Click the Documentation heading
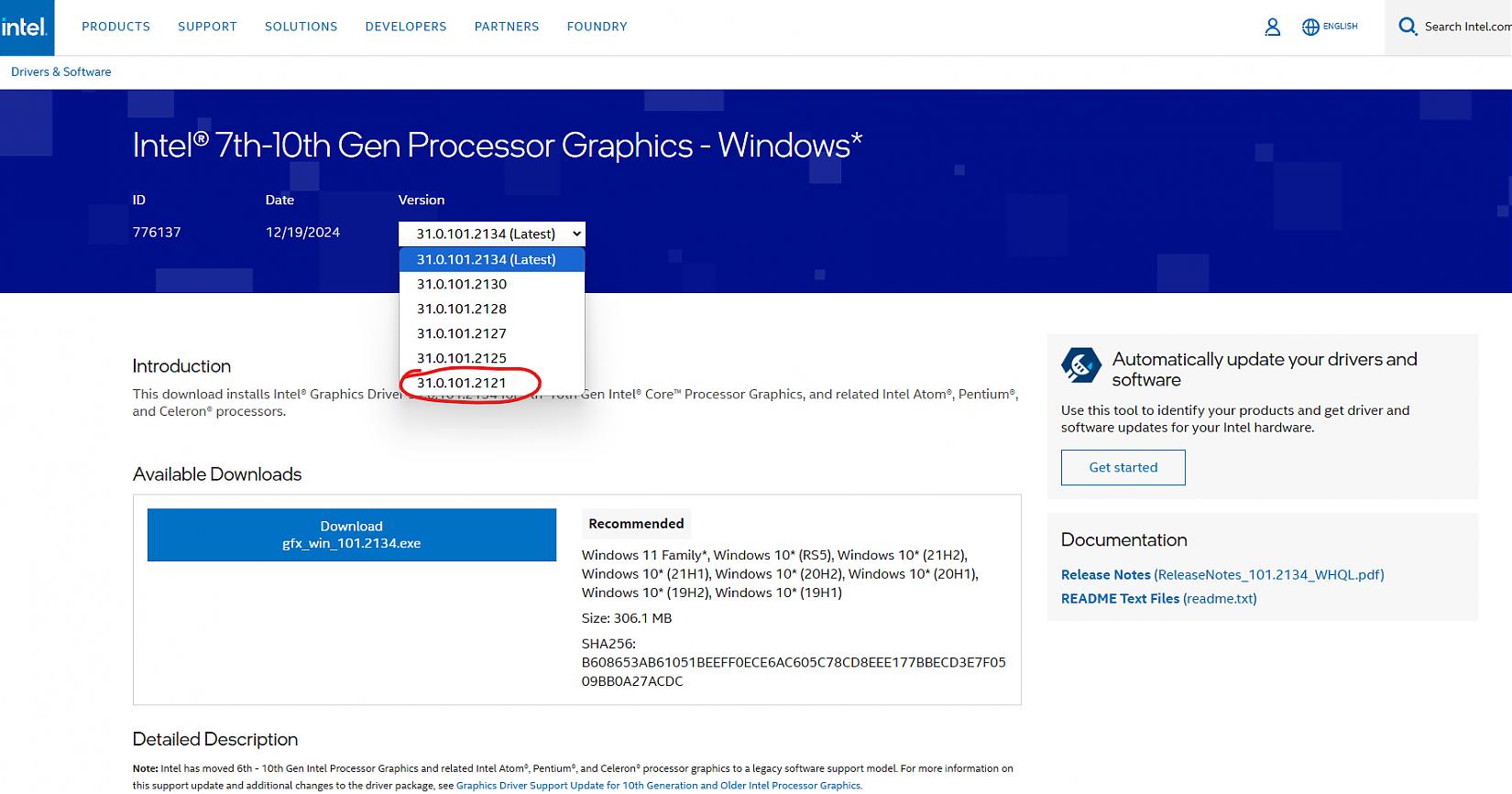1512x794 pixels. pyautogui.click(x=1124, y=540)
